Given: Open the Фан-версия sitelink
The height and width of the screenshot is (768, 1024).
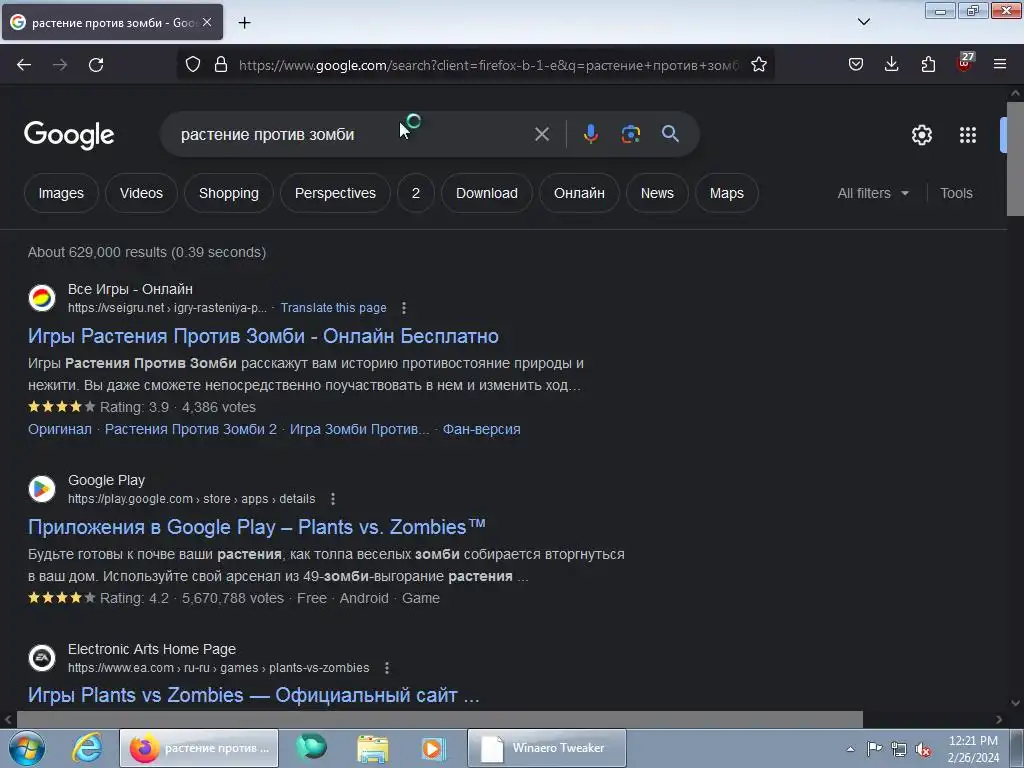Looking at the screenshot, I should click(x=481, y=429).
